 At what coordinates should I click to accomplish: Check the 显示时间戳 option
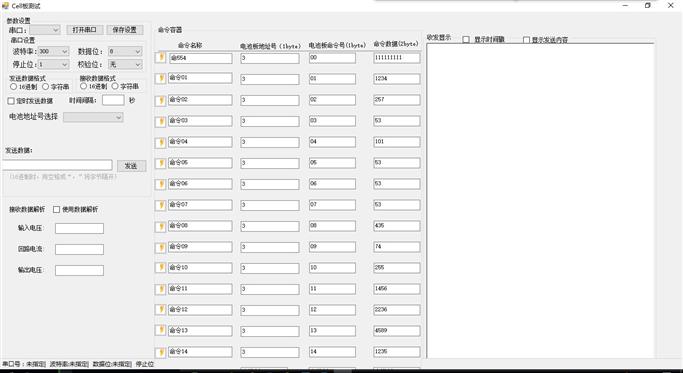click(466, 40)
